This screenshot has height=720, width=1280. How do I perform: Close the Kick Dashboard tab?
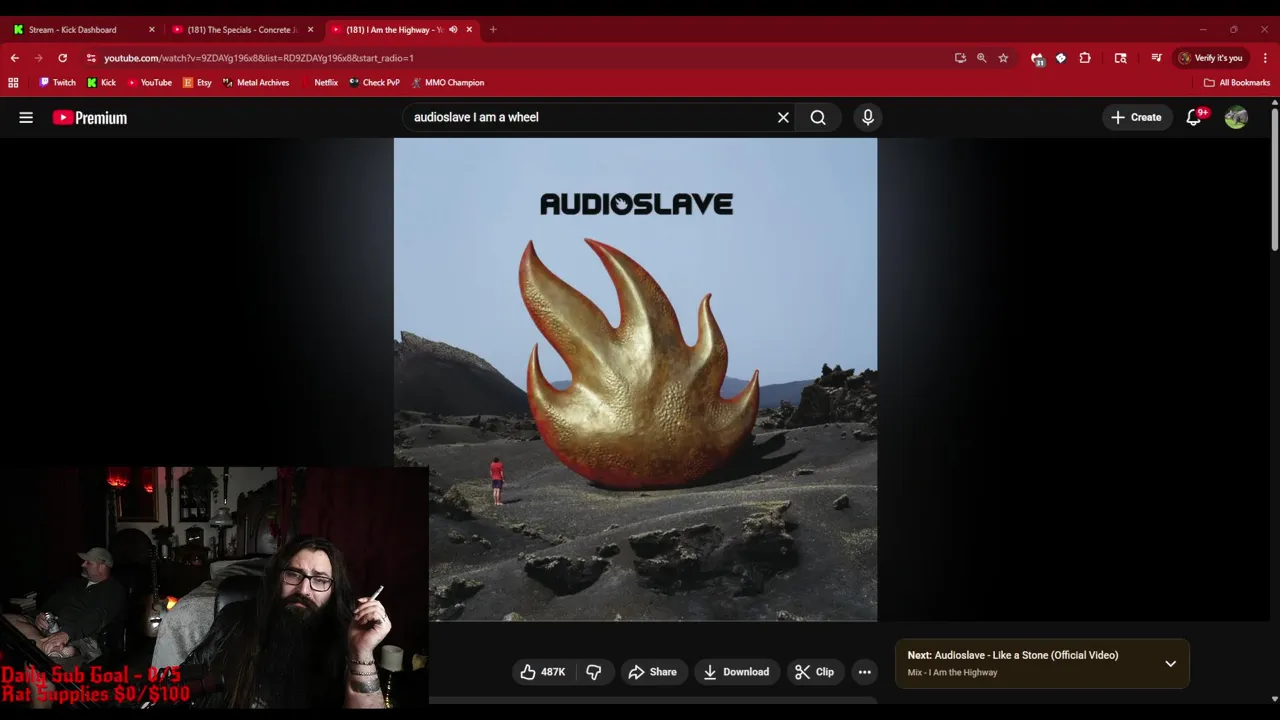[x=152, y=30]
